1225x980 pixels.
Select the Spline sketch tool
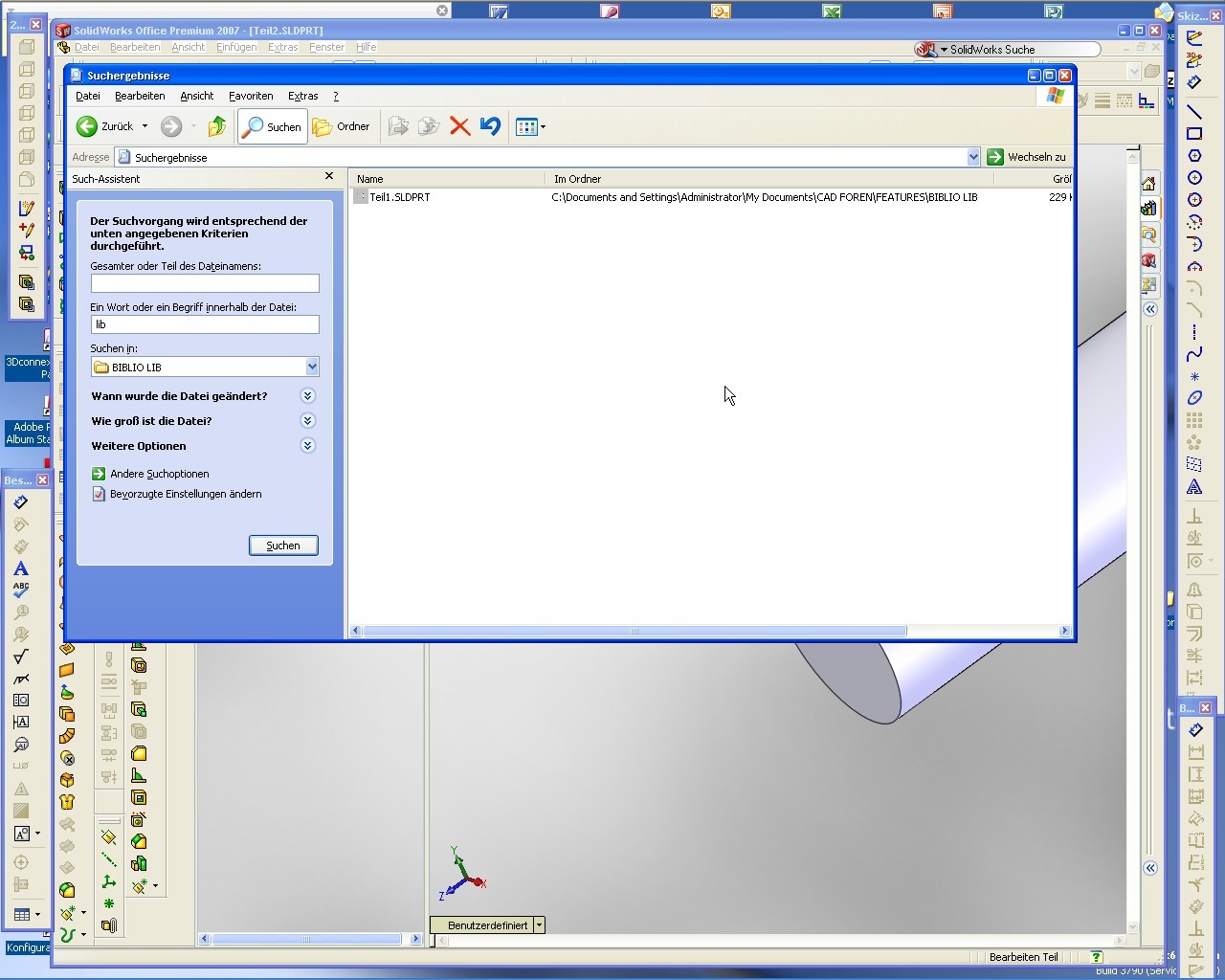(1194, 354)
